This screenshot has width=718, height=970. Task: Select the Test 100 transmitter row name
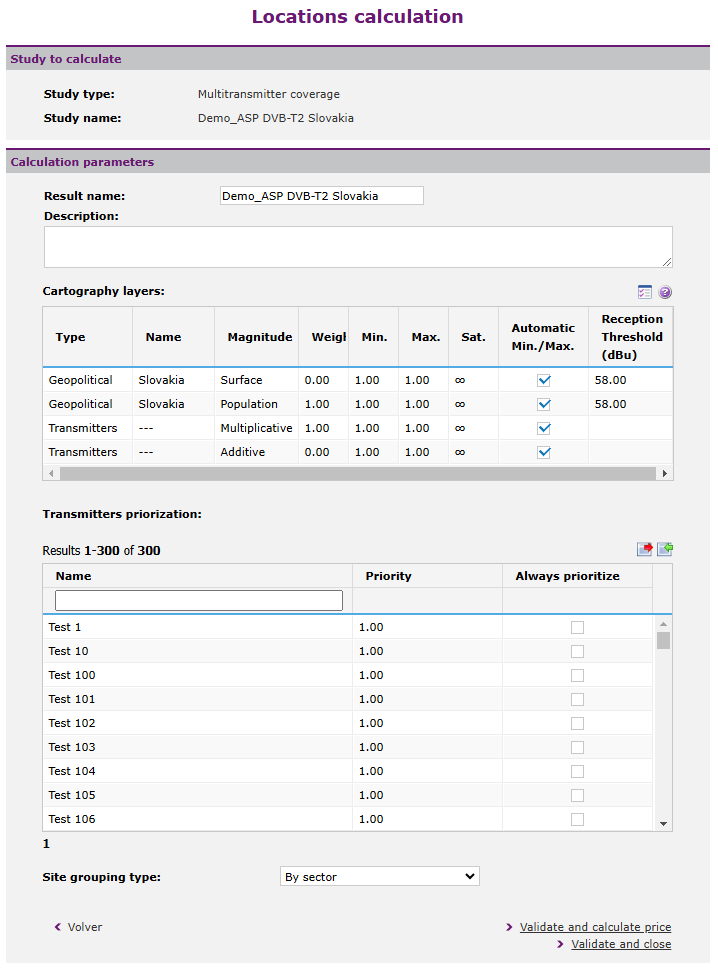click(72, 676)
